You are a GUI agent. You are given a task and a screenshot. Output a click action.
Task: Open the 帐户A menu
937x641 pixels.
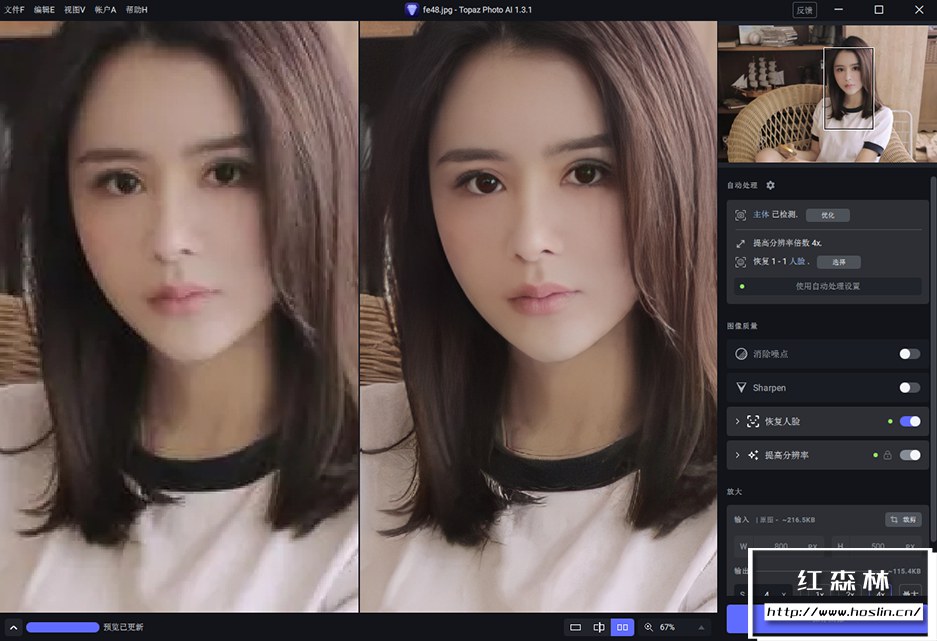pos(105,10)
